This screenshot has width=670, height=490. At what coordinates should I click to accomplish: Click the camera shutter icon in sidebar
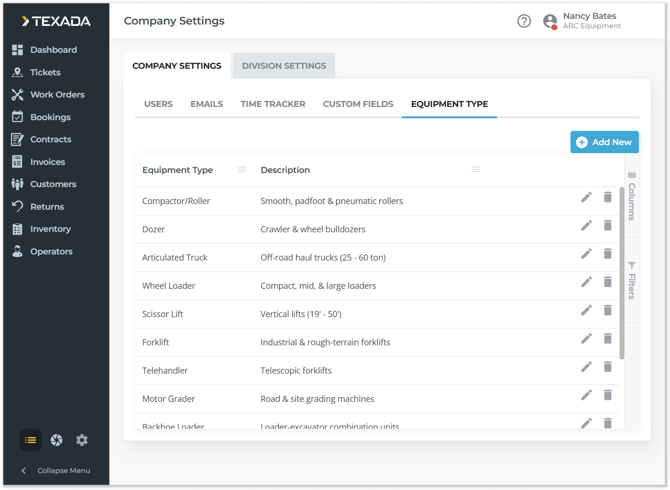(57, 440)
